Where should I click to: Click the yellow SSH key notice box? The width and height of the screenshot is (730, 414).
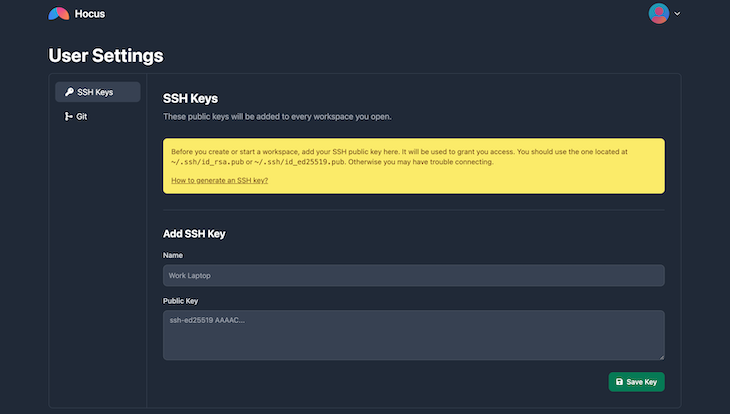[413, 166]
